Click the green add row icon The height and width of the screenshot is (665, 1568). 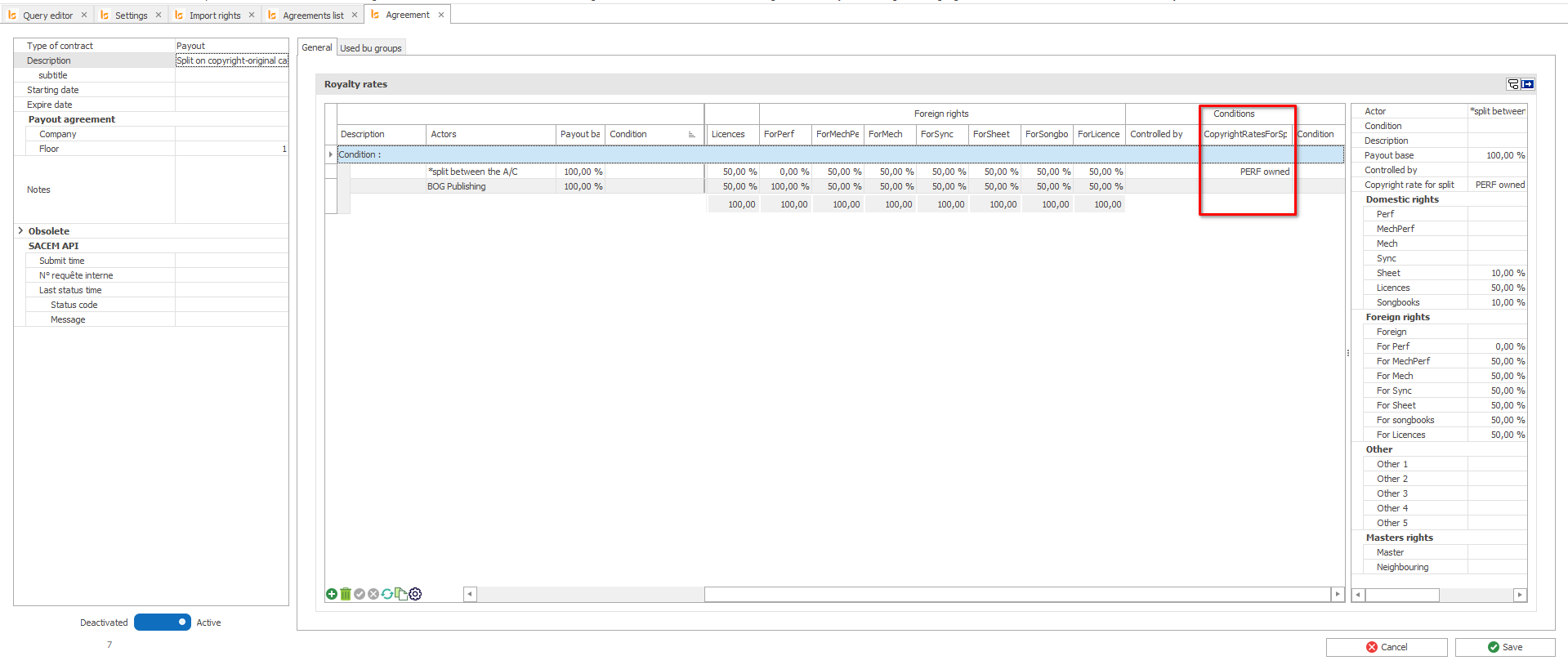pyautogui.click(x=332, y=594)
